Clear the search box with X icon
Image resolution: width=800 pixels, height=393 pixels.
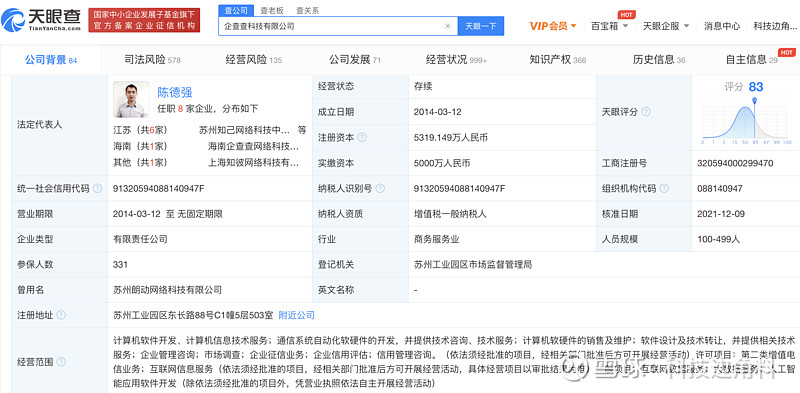tap(447, 26)
